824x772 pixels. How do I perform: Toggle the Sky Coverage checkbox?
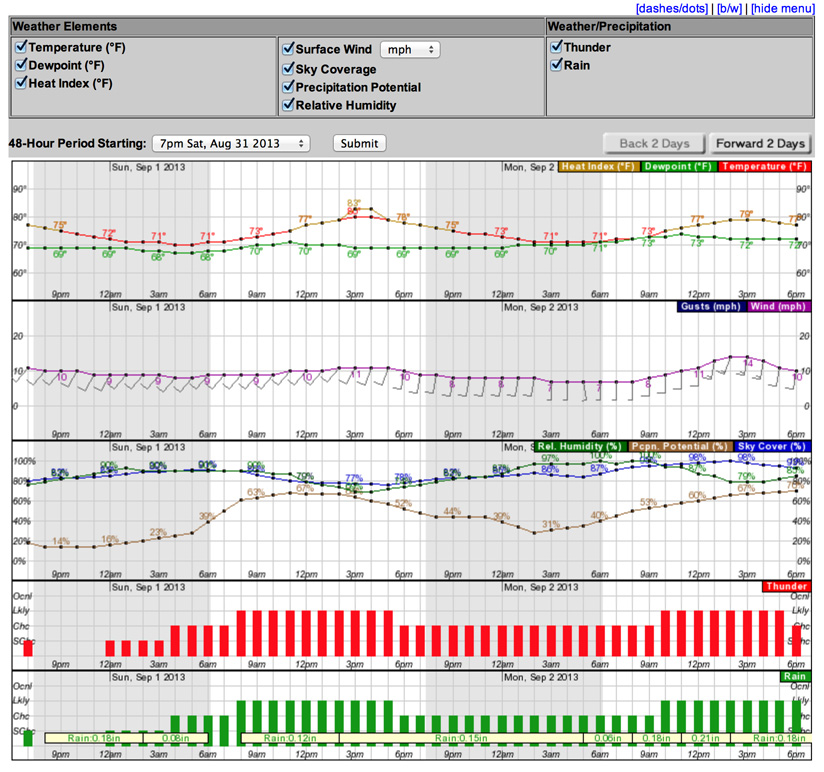[x=288, y=69]
